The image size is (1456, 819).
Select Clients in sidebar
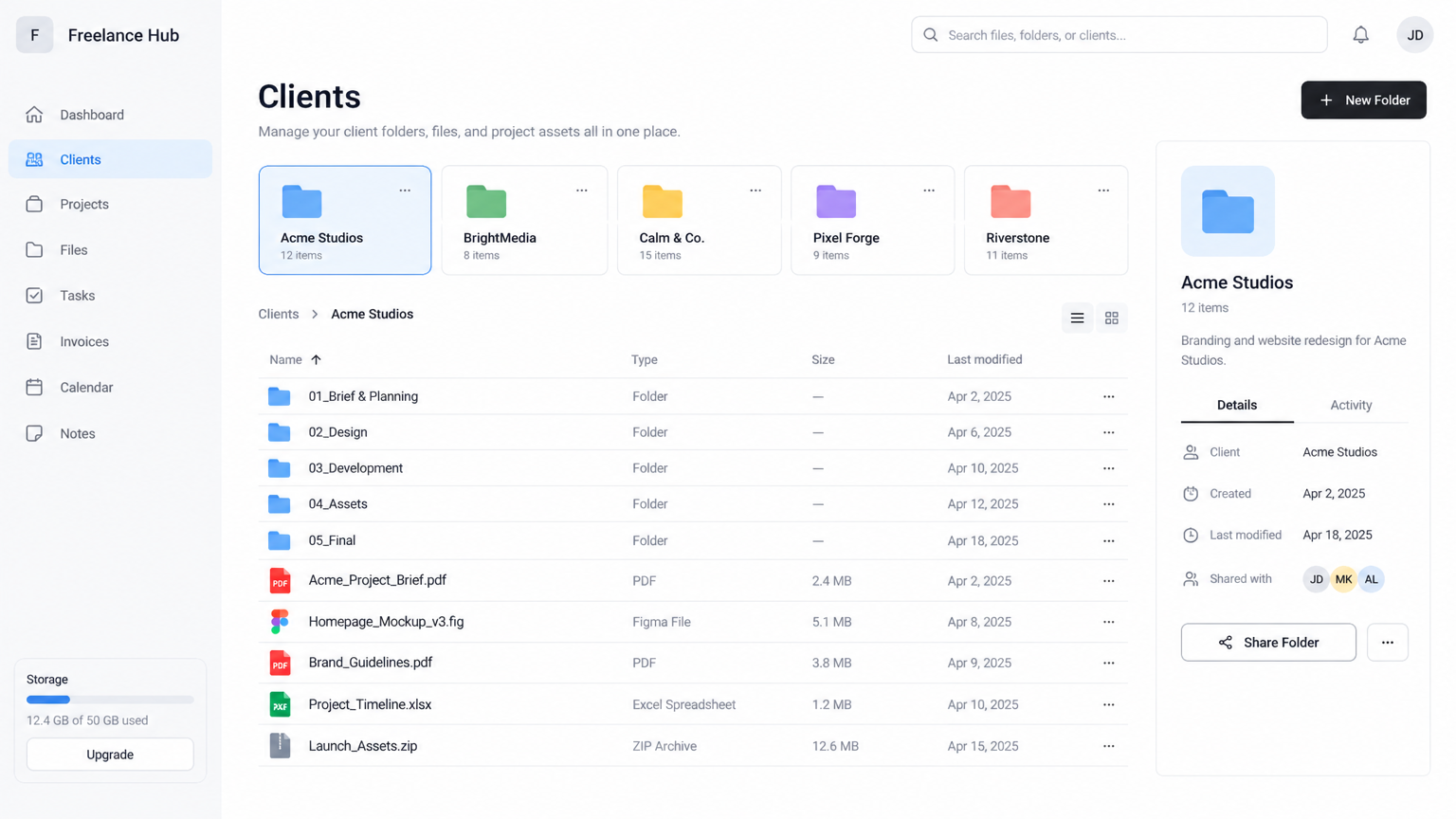110,159
